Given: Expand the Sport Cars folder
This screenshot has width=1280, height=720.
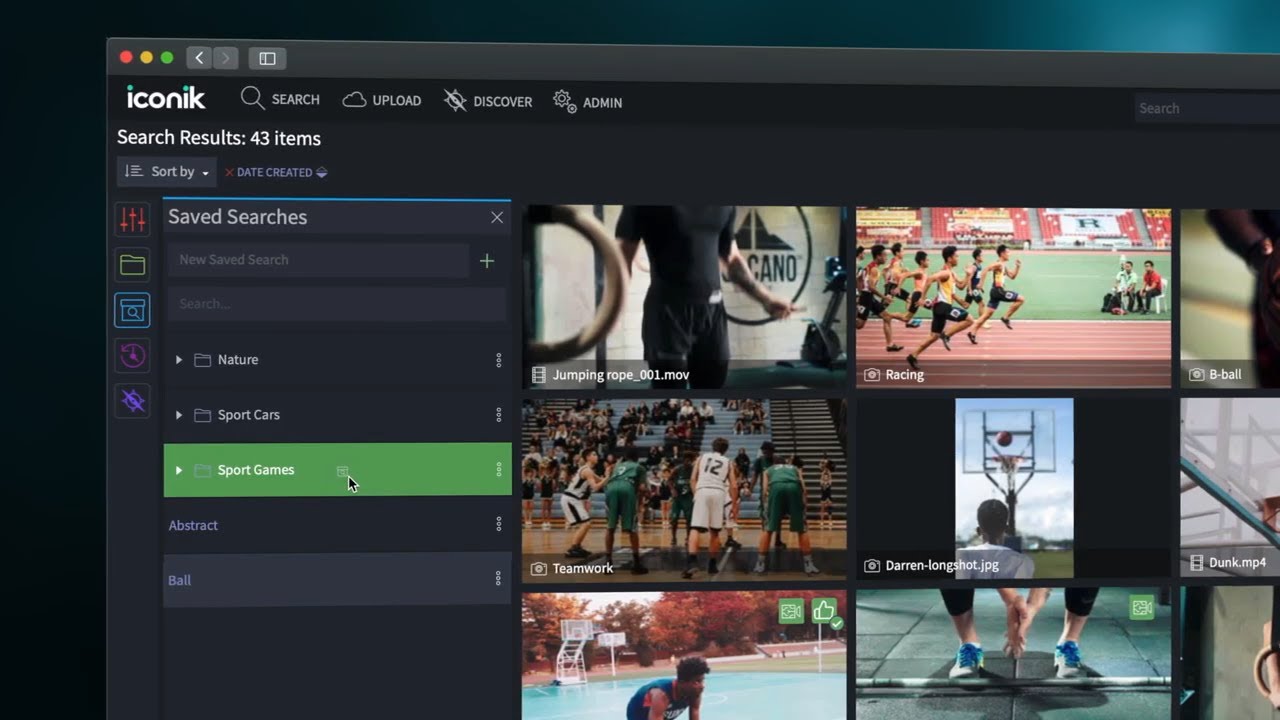Looking at the screenshot, I should (x=179, y=415).
